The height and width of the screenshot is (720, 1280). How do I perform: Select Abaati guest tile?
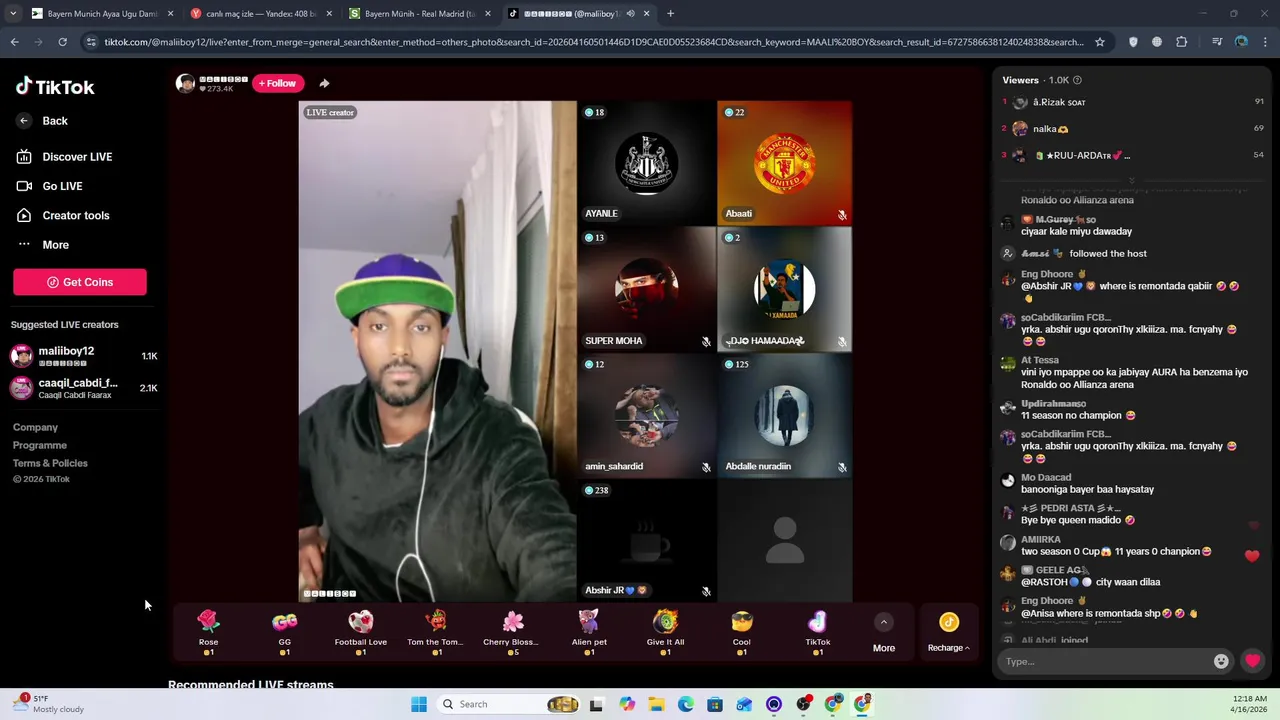(x=784, y=162)
